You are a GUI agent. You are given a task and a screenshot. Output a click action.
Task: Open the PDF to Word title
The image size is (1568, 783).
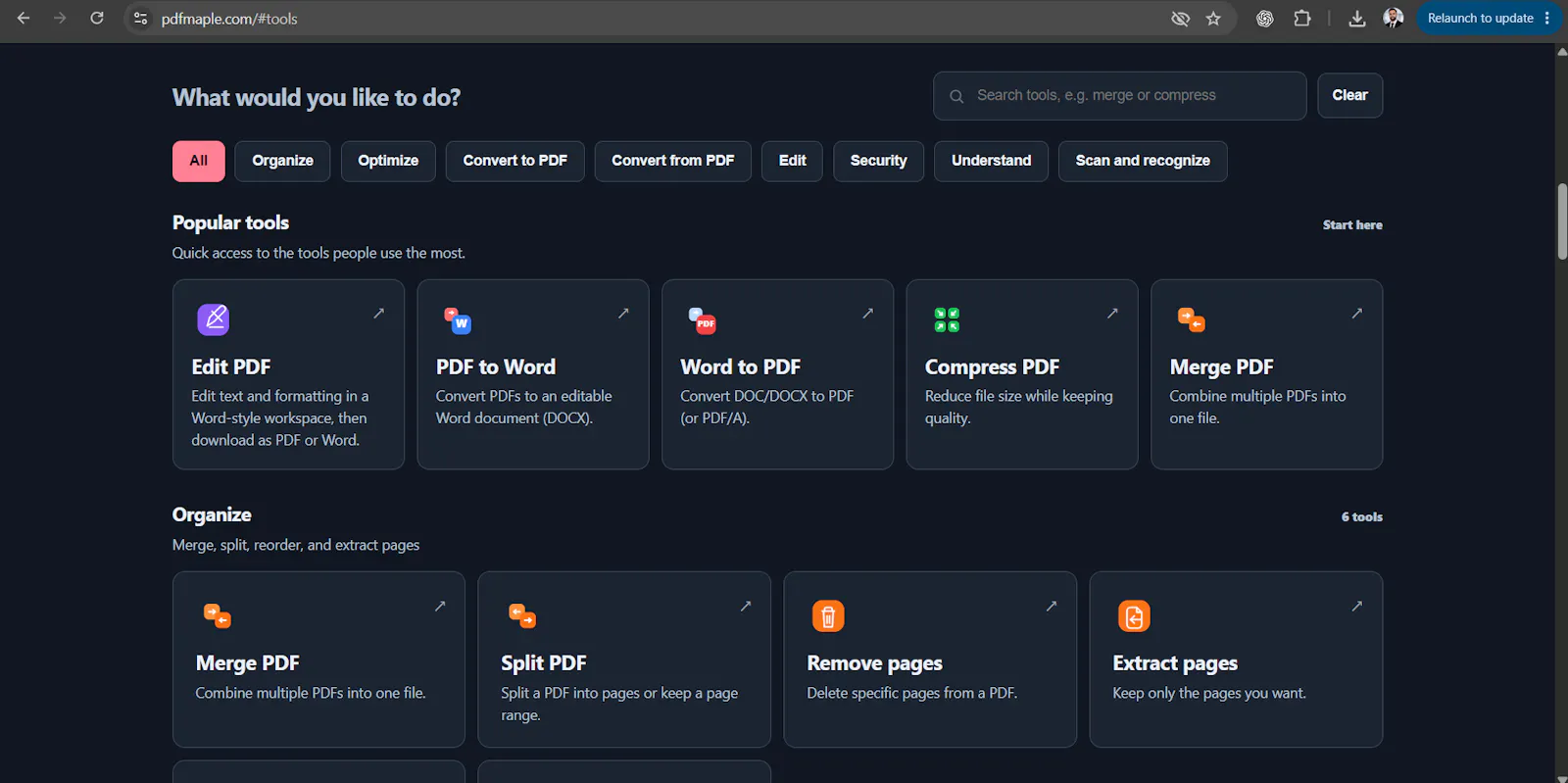496,367
